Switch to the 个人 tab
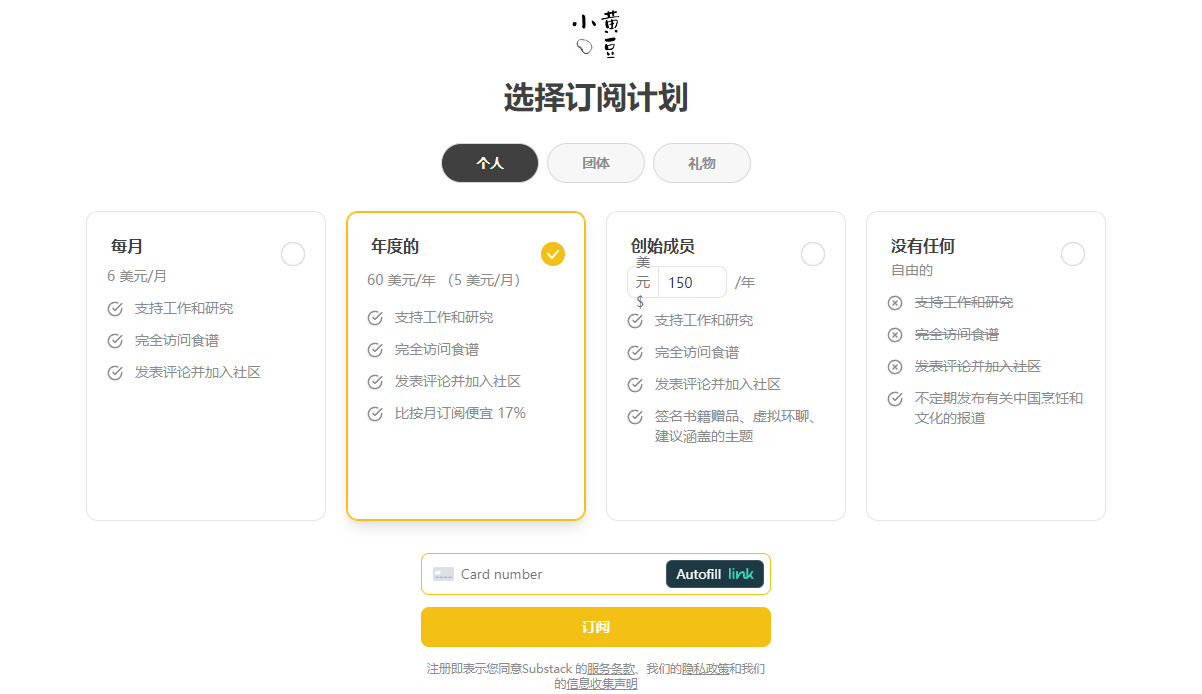The height and width of the screenshot is (694, 1202). coord(490,163)
